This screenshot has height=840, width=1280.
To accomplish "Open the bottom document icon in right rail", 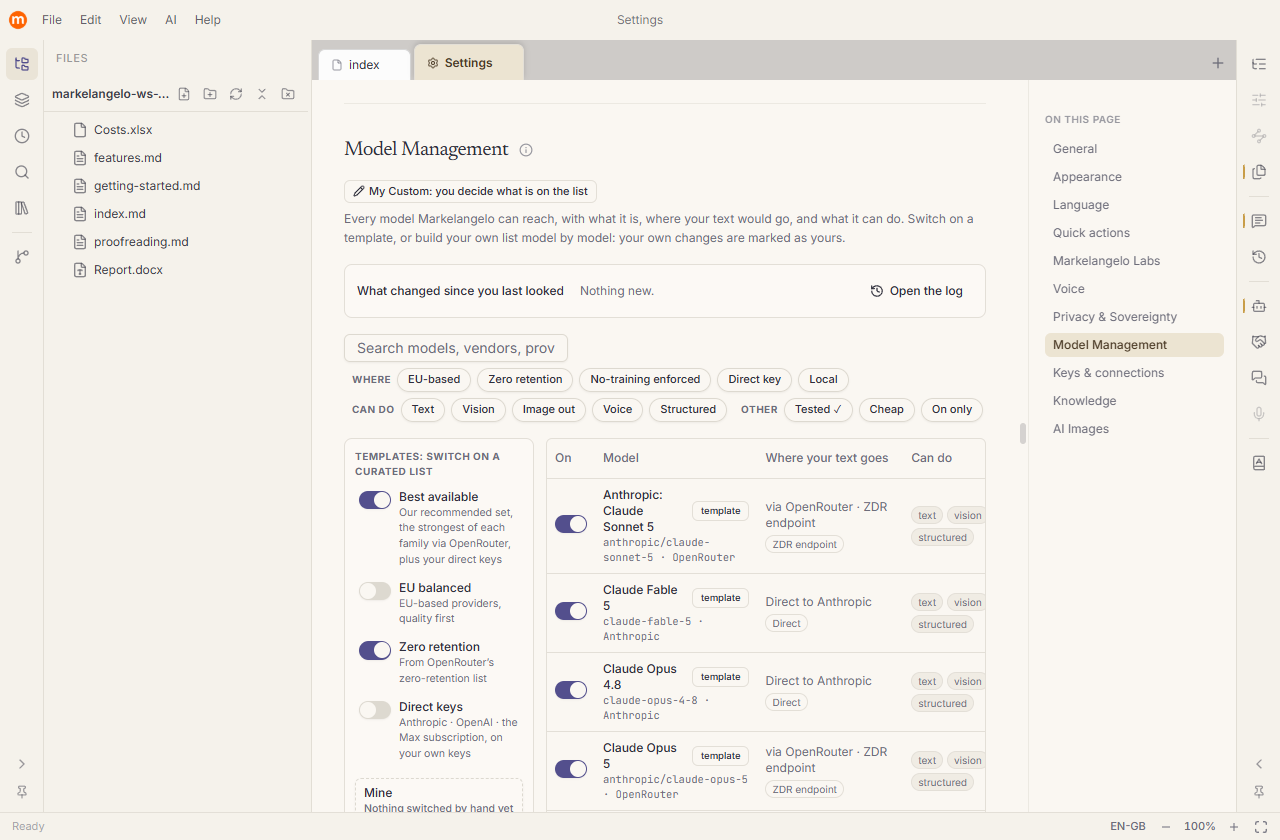I will tap(1259, 463).
